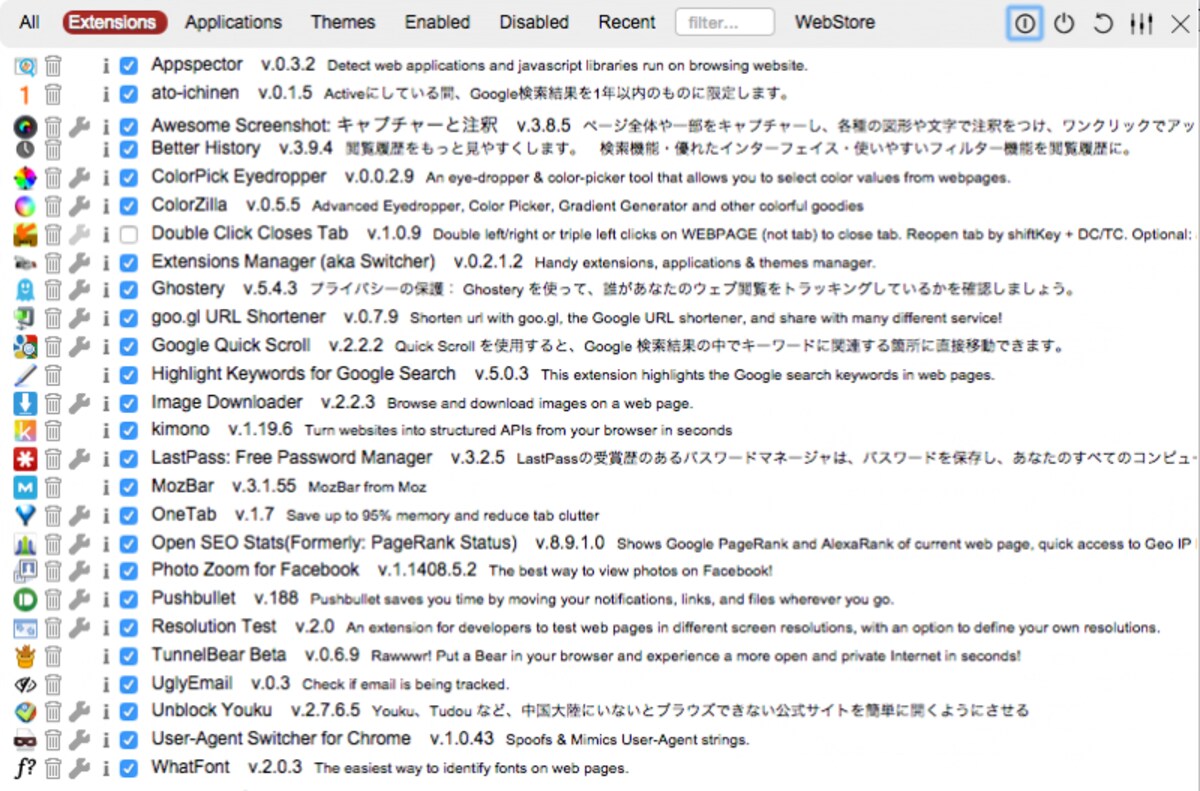This screenshot has width=1200, height=791.
Task: Click the LastPass red asterisk icon
Action: (x=25, y=459)
